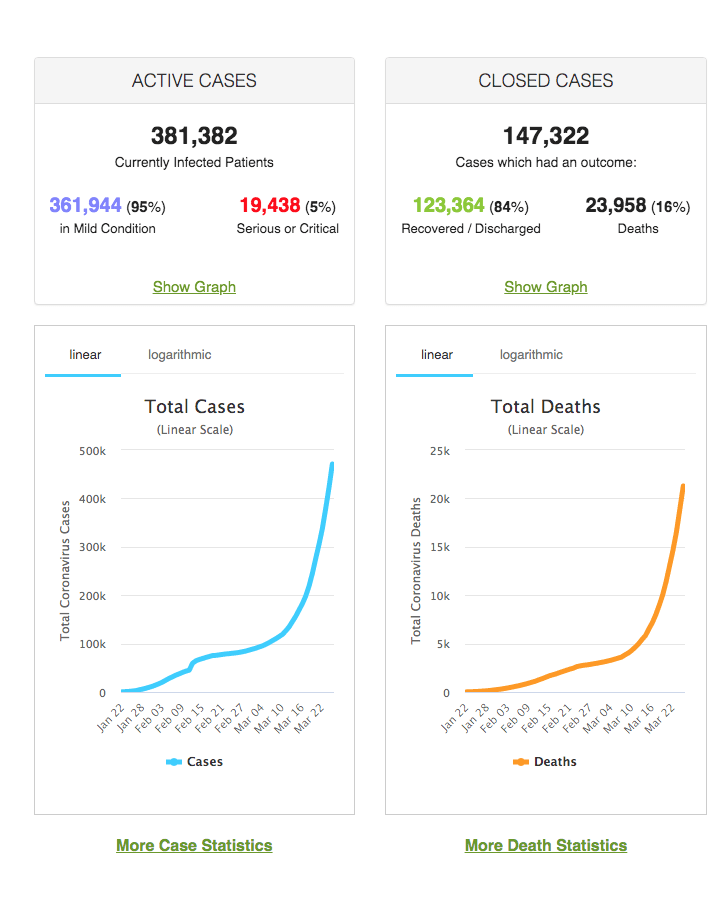This screenshot has width=724, height=898.
Task: Switch Total Cases chart to logarithmic tab
Action: tap(180, 355)
